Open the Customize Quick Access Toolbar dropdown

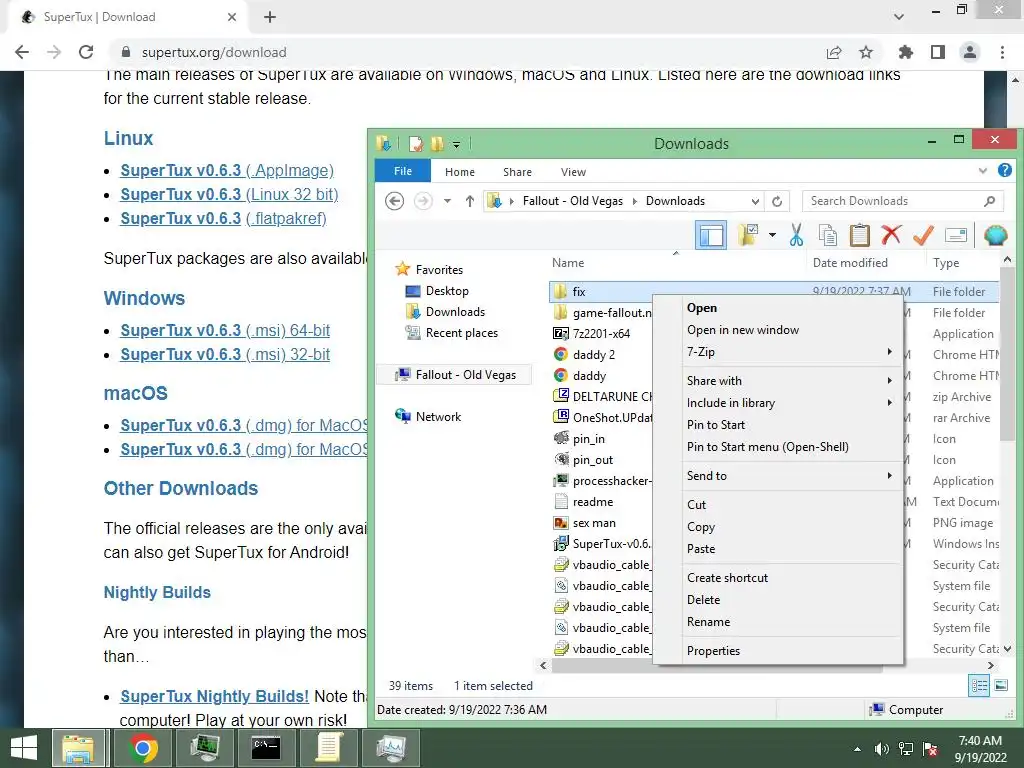[x=456, y=144]
